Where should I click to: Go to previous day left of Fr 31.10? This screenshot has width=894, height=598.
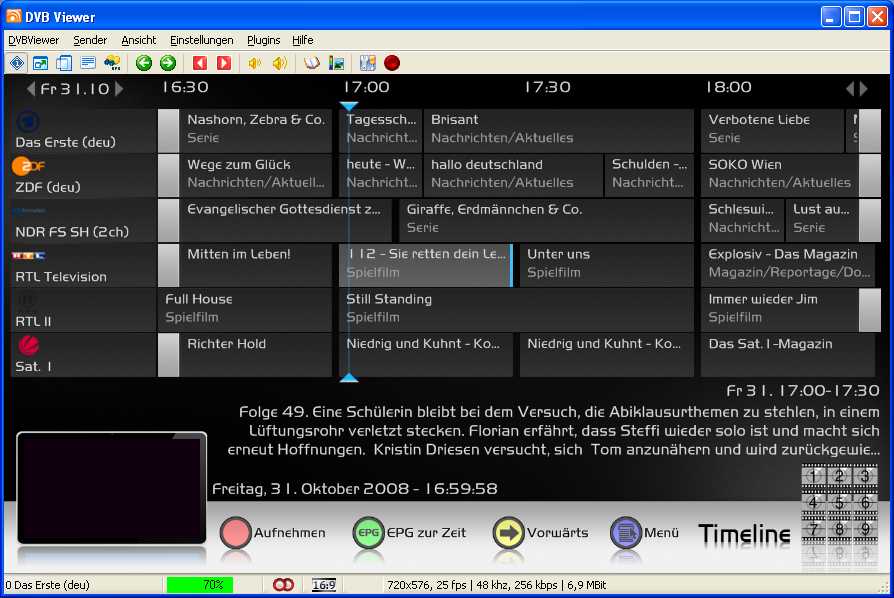[x=31, y=88]
